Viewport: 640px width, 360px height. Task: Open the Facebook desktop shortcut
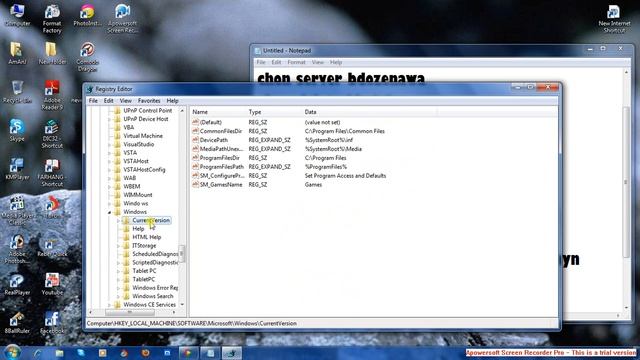point(52,322)
